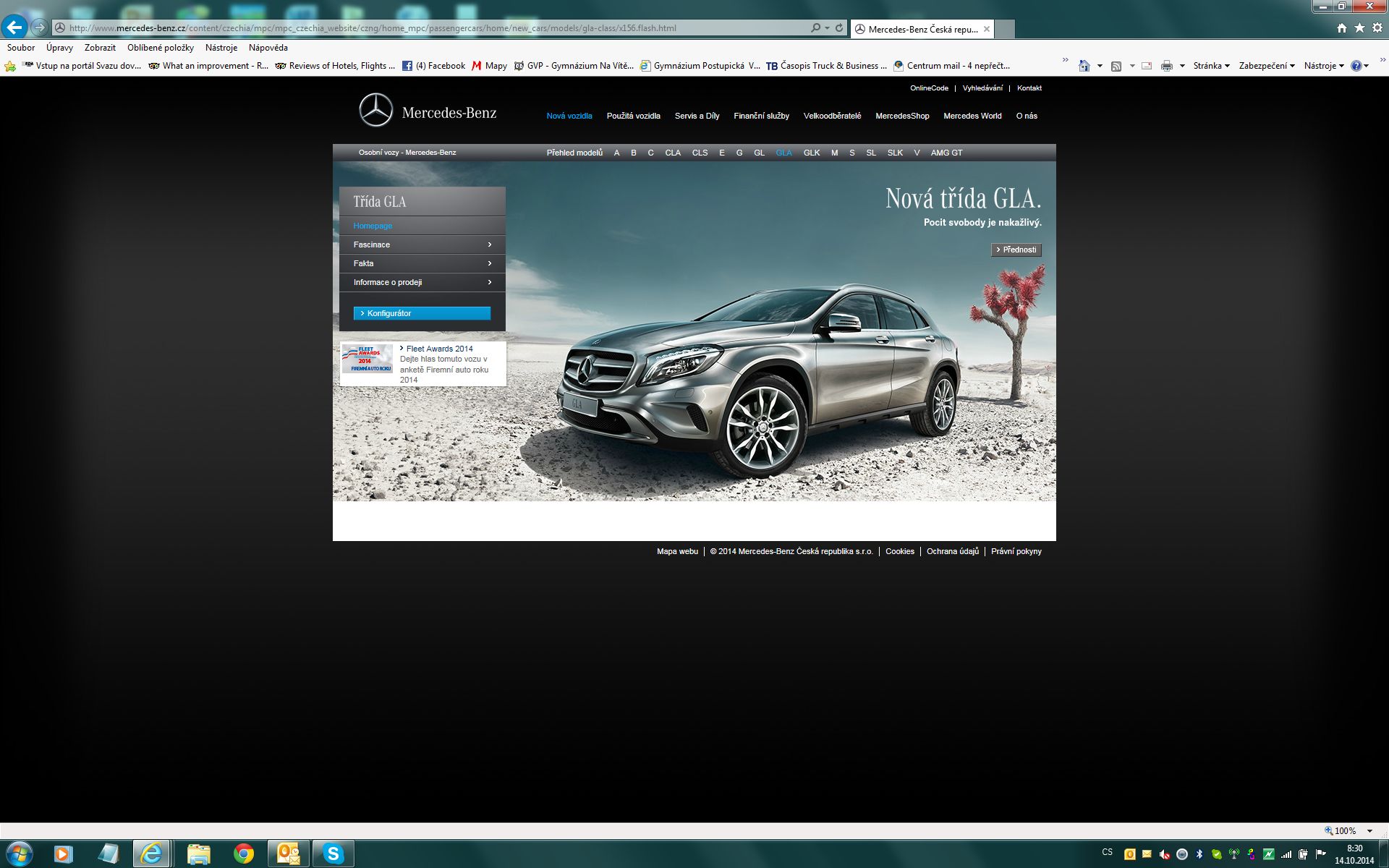Open the Windows Explorer folder taskbar icon
Screen dimensions: 1389x868
click(x=198, y=854)
